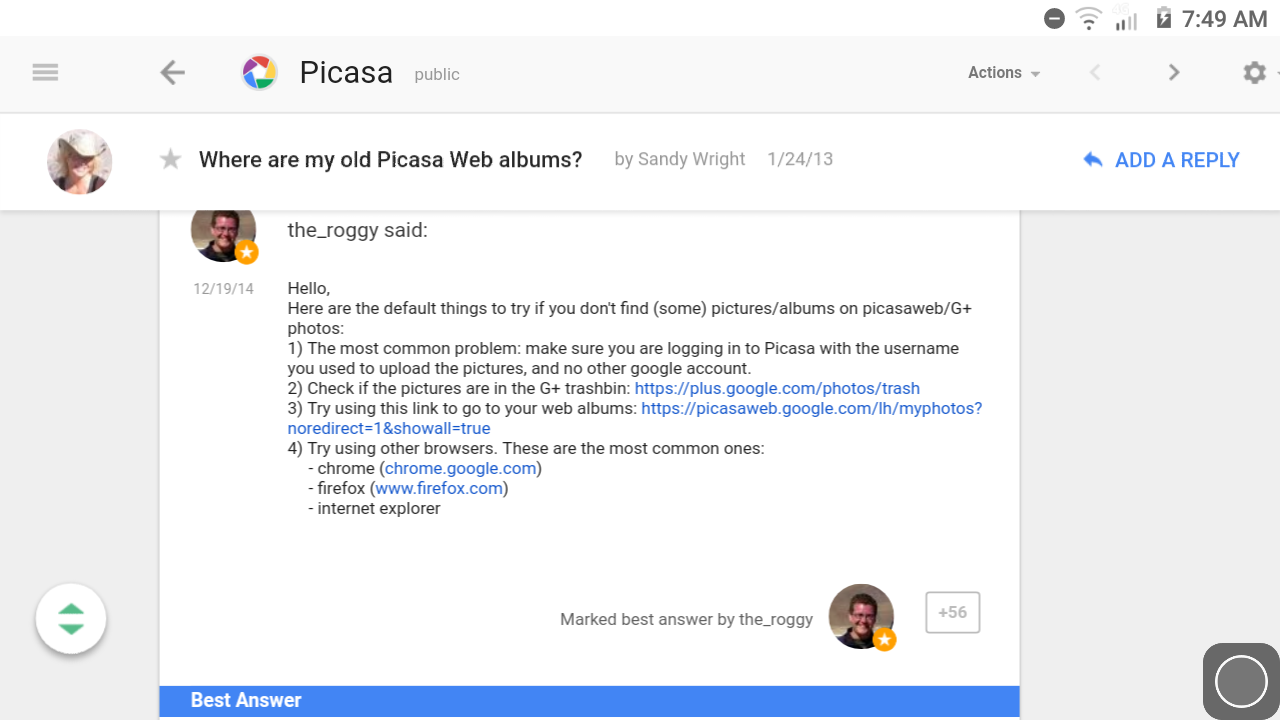Screen dimensions: 1280x720
Task: Go back with the left arrow
Action: (x=172, y=73)
